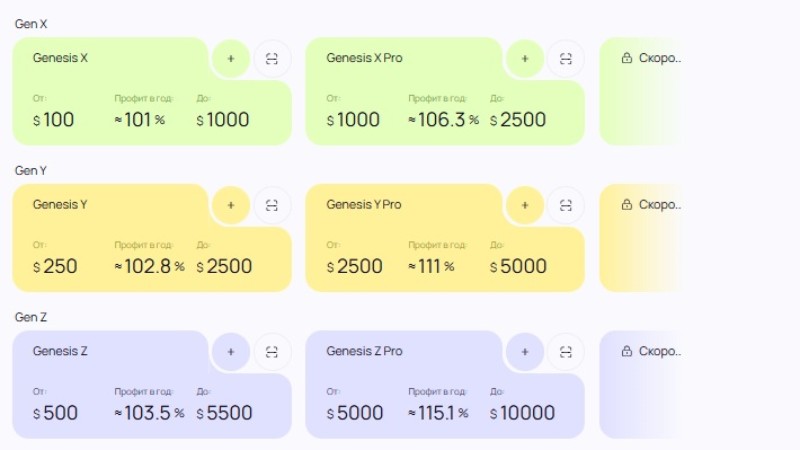This screenshot has height=450, width=800.
Task: Click the Genesis Z 103.5% profit value
Action: tap(150, 413)
